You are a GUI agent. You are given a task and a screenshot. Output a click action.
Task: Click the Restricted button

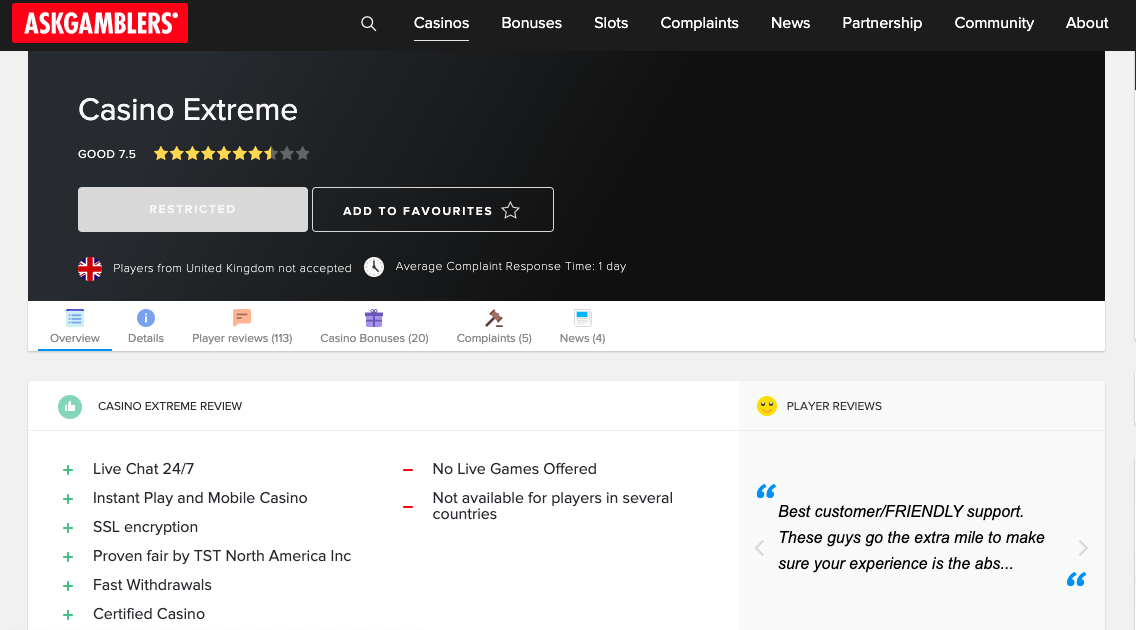(x=193, y=209)
